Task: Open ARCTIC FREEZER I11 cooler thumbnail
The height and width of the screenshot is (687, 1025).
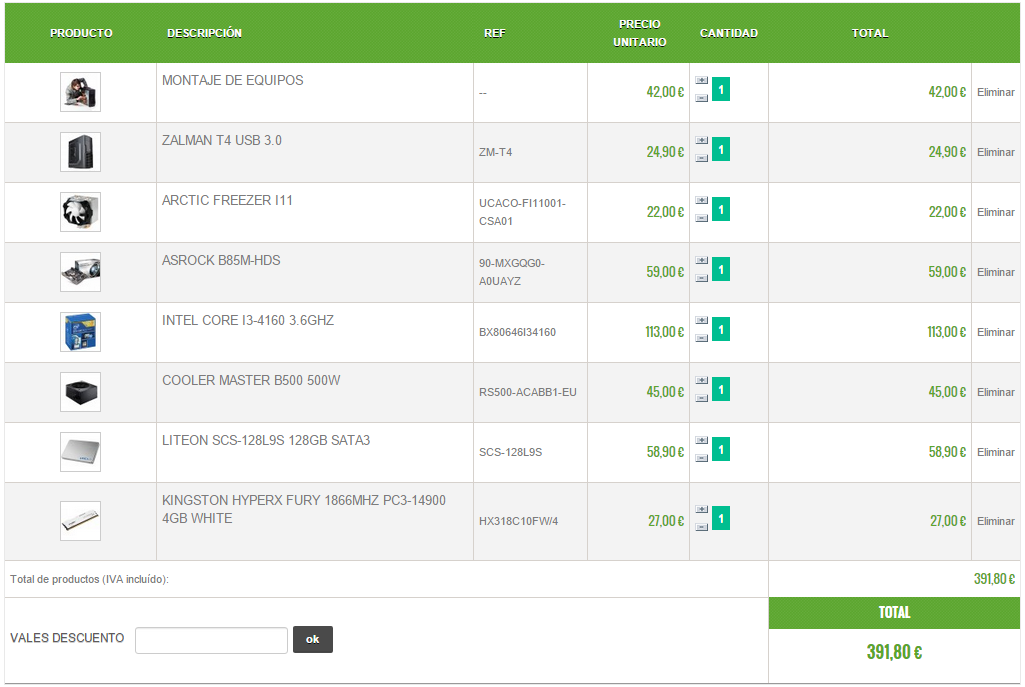Action: (80, 212)
